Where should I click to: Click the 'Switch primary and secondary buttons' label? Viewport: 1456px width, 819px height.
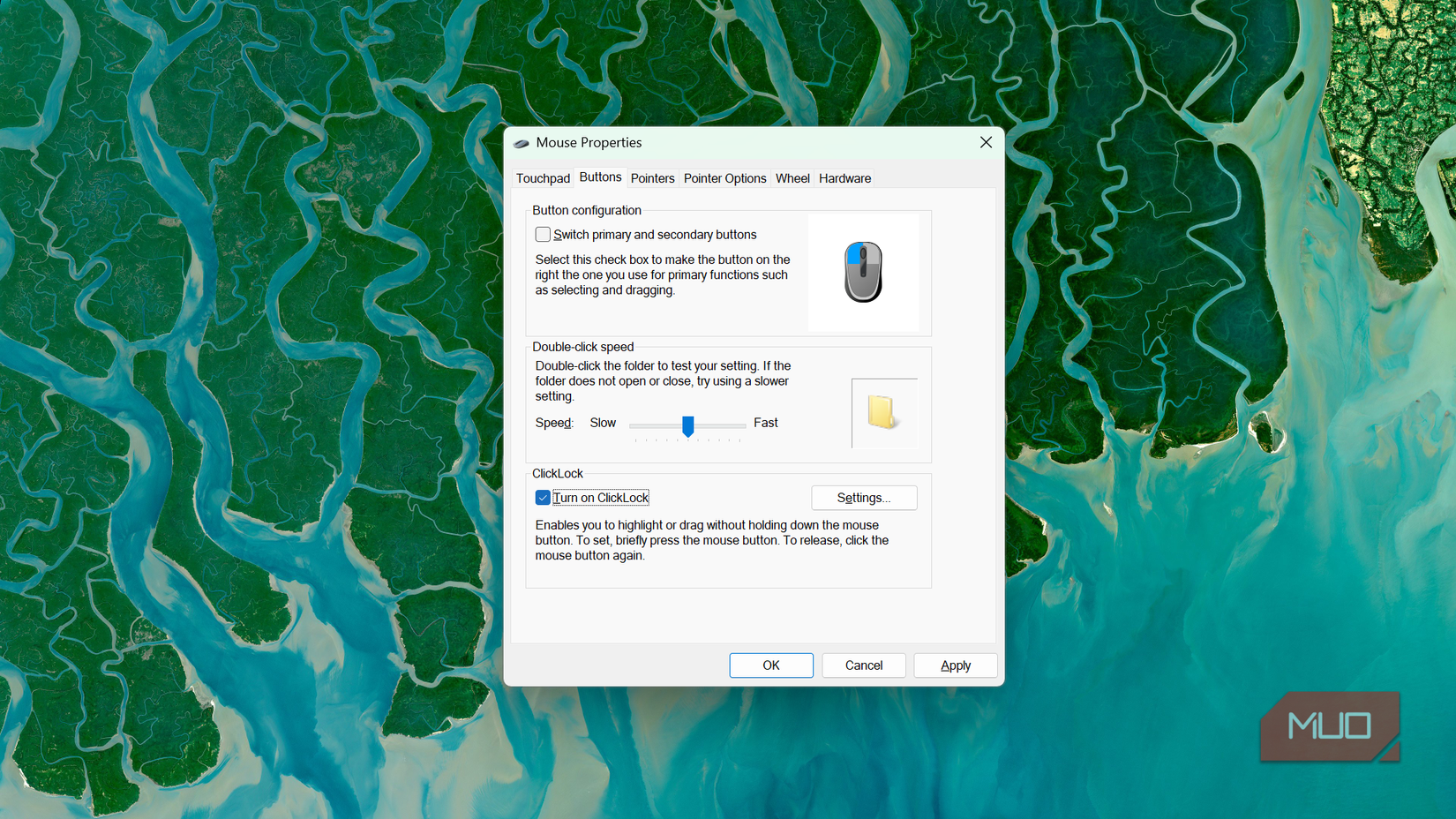tap(655, 235)
